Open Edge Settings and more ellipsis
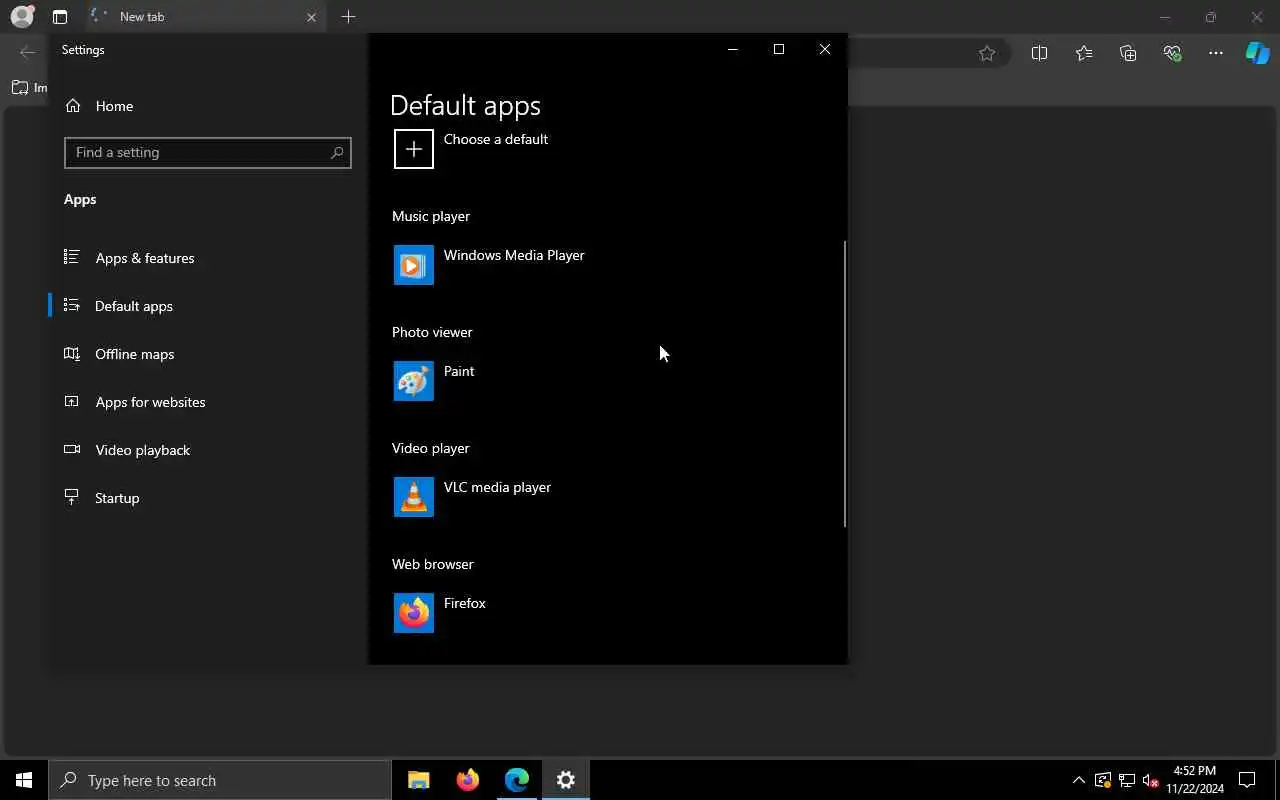Screen dimensions: 1280x800 pyautogui.click(x=1216, y=53)
